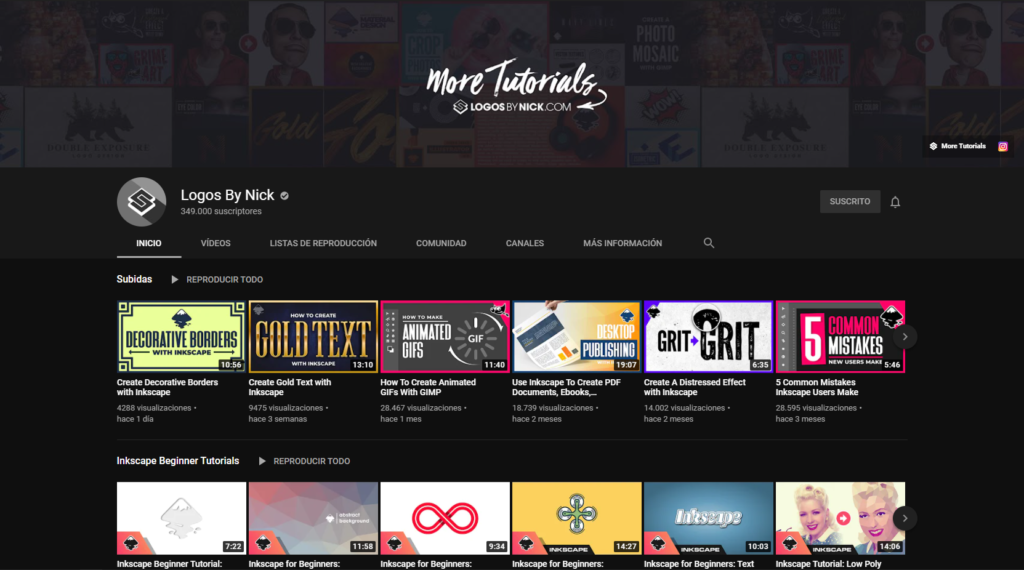
Task: Click title Use Inkscape To Create PDF
Action: pyautogui.click(x=566, y=387)
